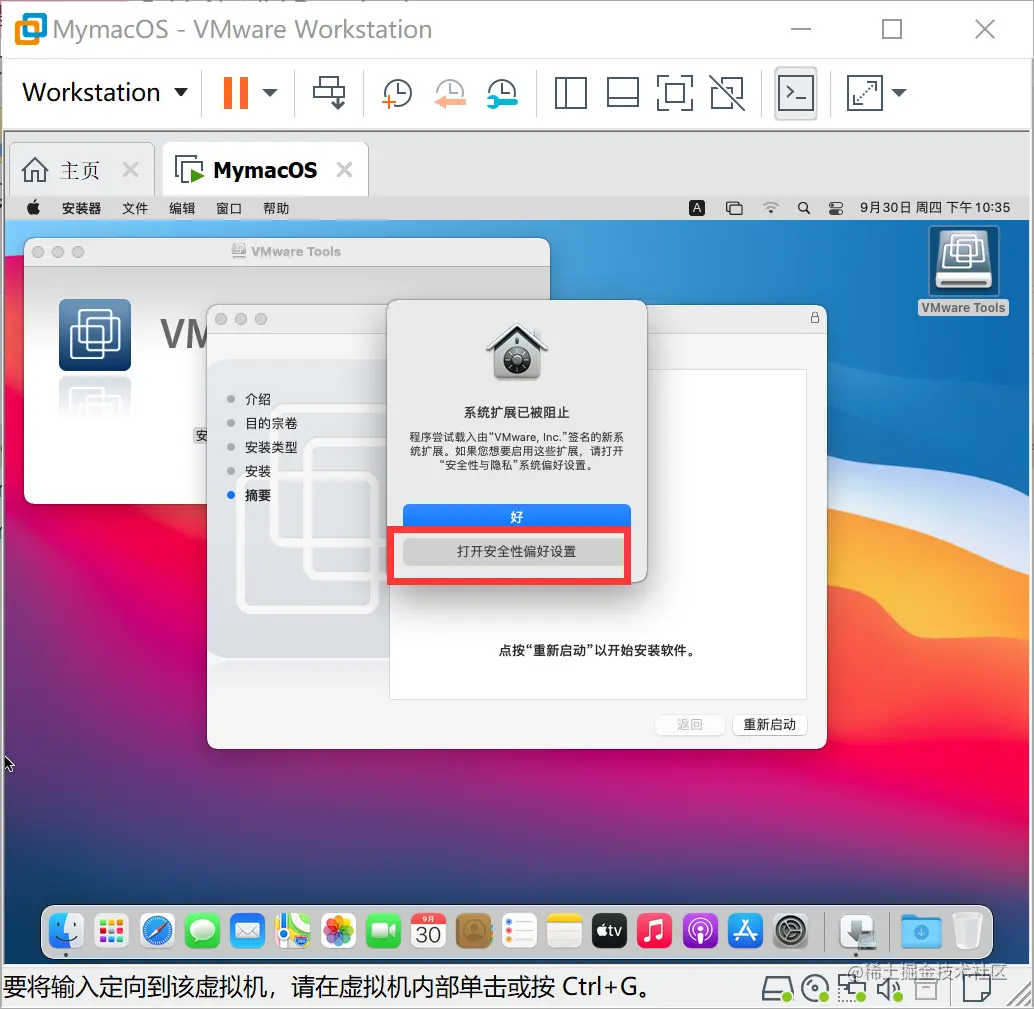Open Maps from the dock
The height and width of the screenshot is (1009, 1034).
[x=293, y=931]
